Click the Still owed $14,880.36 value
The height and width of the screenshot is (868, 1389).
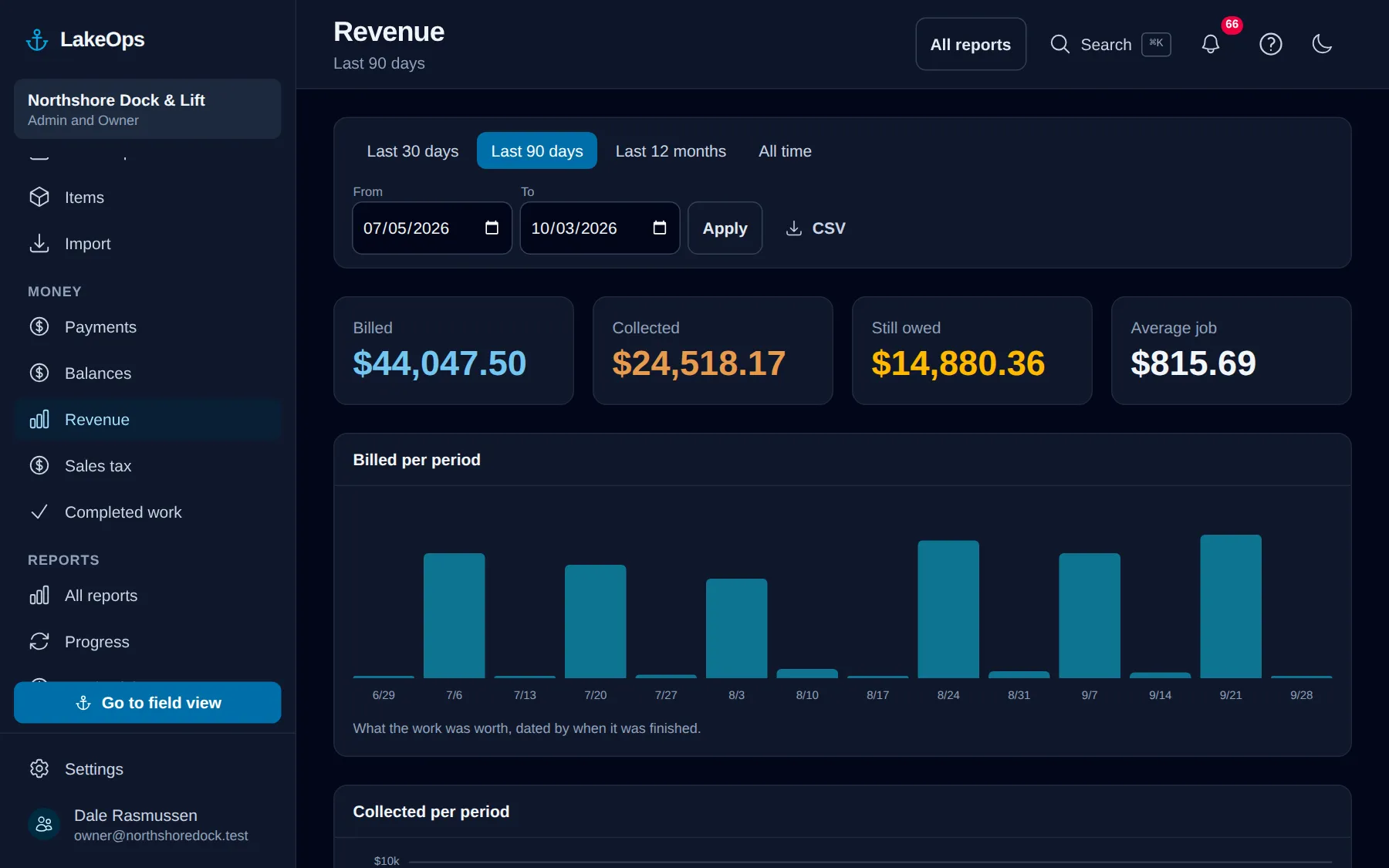[958, 363]
